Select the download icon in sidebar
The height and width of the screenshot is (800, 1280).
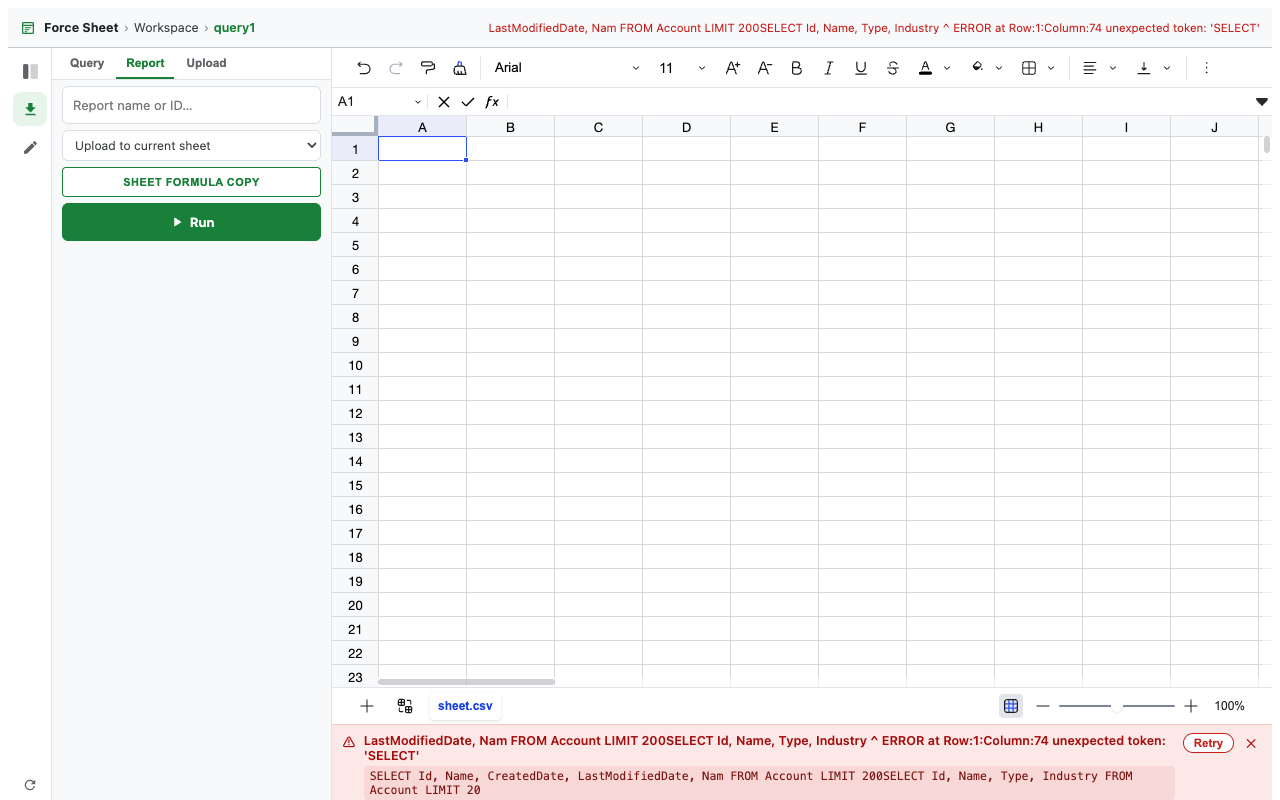pyautogui.click(x=30, y=109)
